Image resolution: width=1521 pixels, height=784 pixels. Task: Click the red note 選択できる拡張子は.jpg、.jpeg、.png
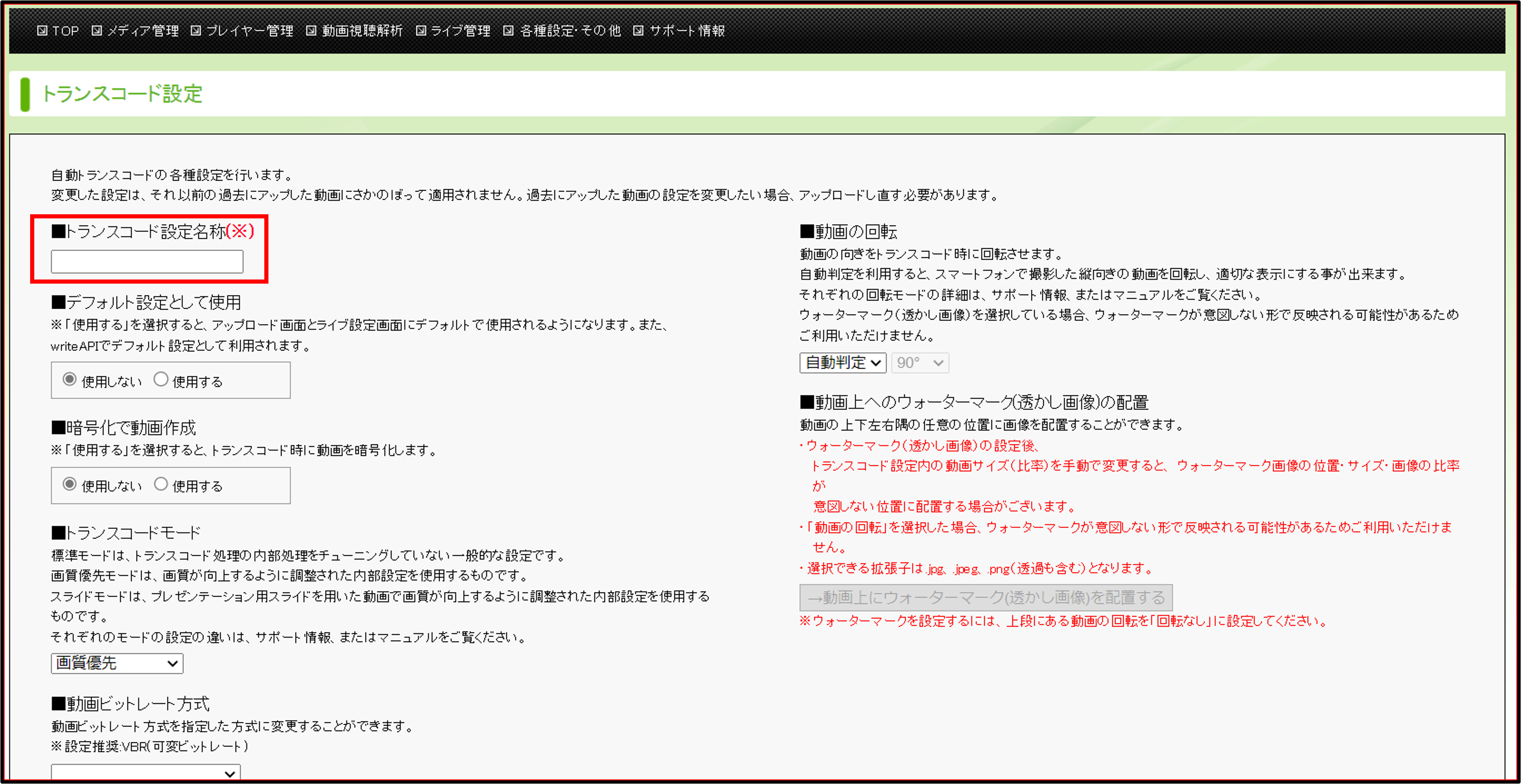click(977, 568)
